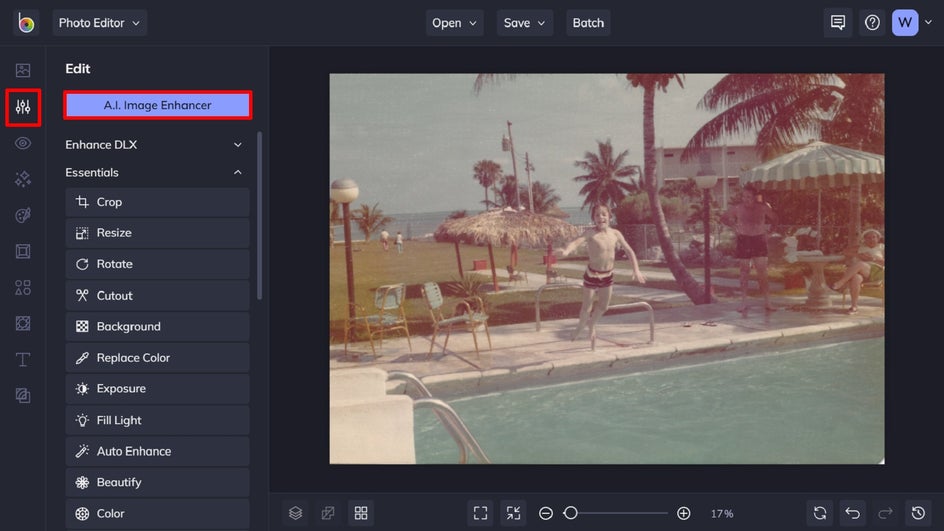944x531 pixels.
Task: Open the Overlays sidebar icon
Action: tap(23, 323)
